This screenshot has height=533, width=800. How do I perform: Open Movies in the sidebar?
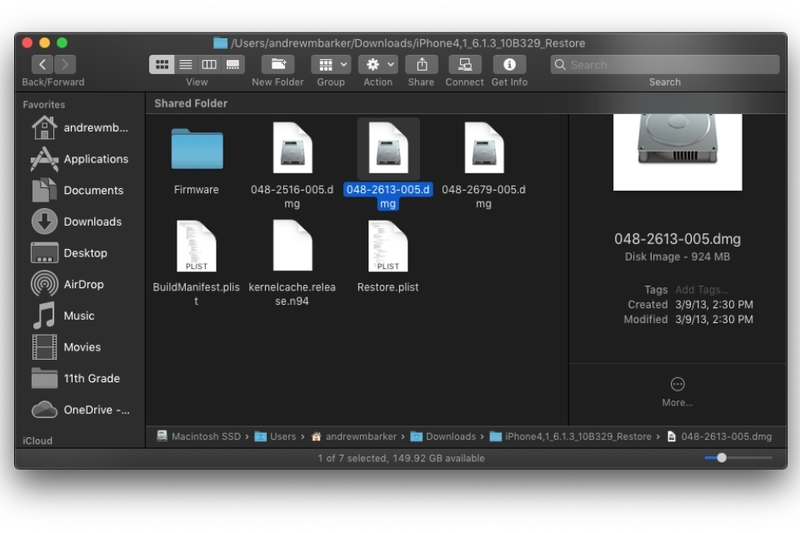pos(80,347)
